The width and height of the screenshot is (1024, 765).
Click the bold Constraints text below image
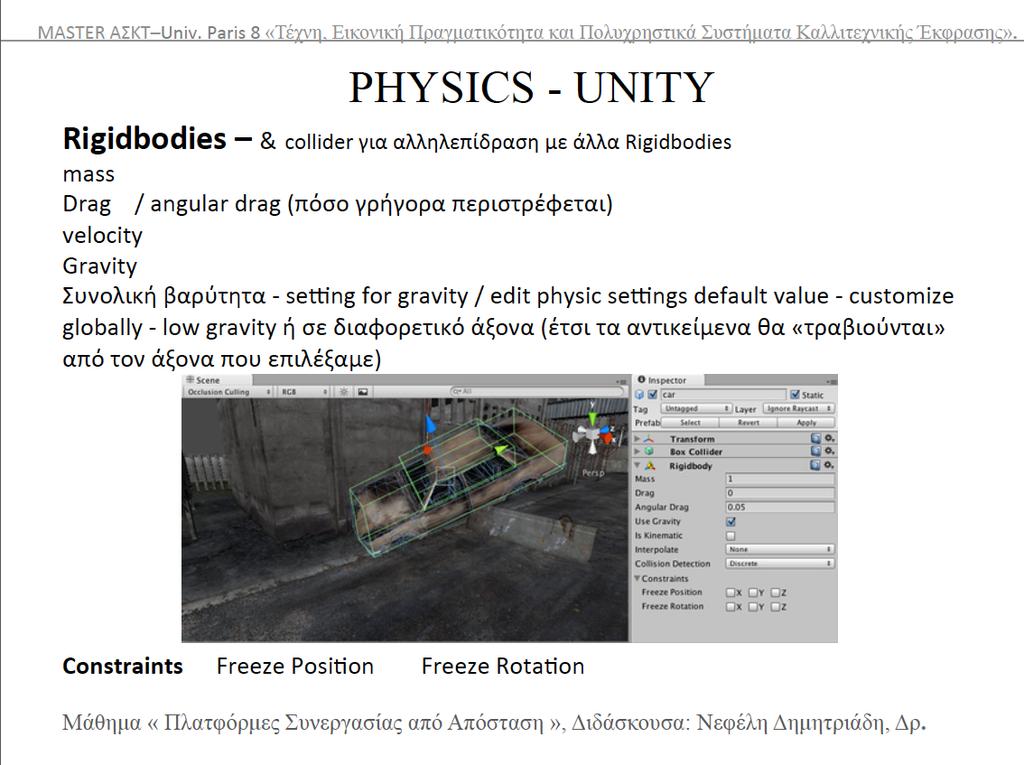[123, 666]
